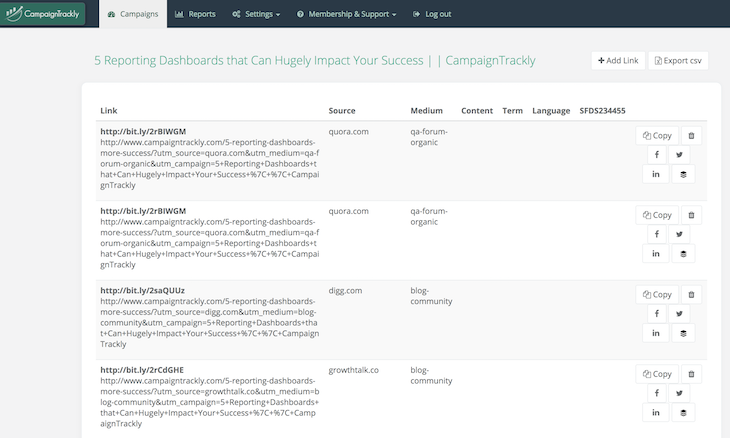
Task: Share digg.com link on LinkedIn
Action: tap(656, 333)
